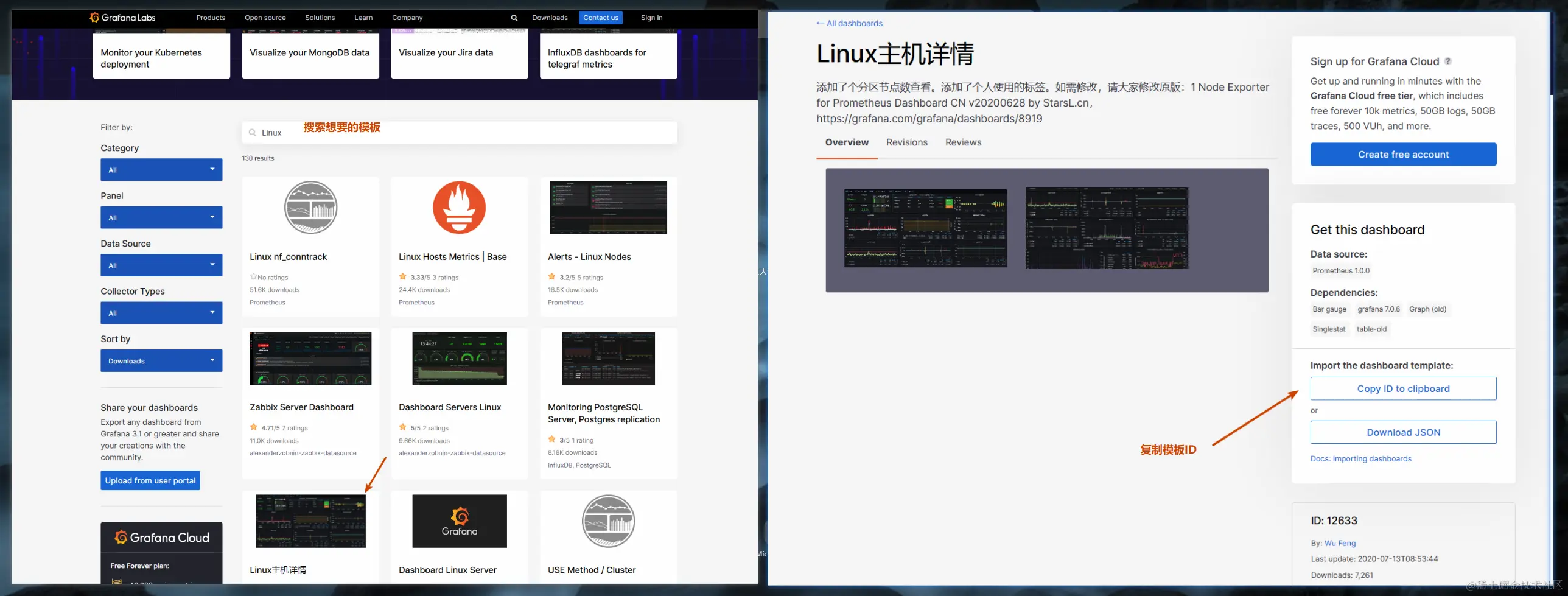1568x596 pixels.
Task: Click the Prometheus flame icon for Linux Hosts Metrics
Action: click(x=460, y=208)
